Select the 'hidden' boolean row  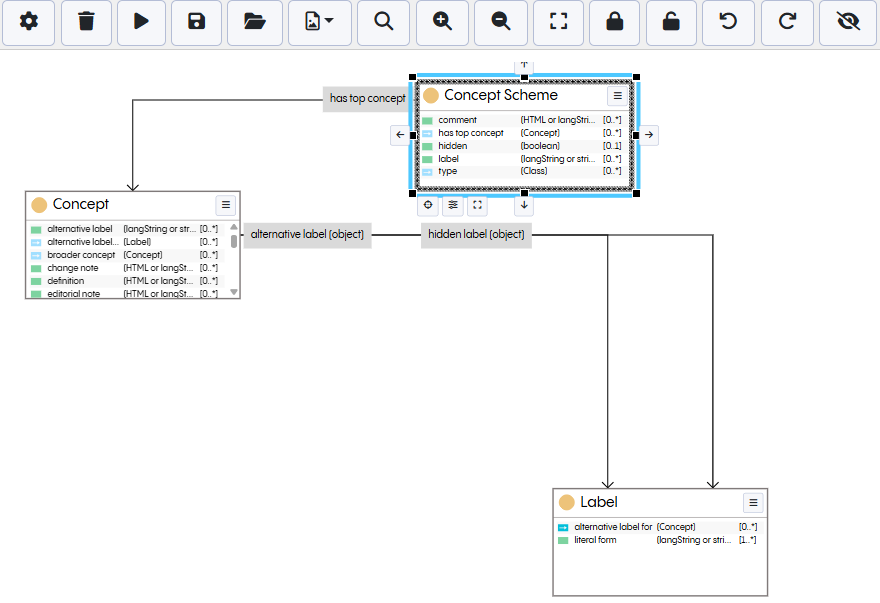(x=522, y=146)
